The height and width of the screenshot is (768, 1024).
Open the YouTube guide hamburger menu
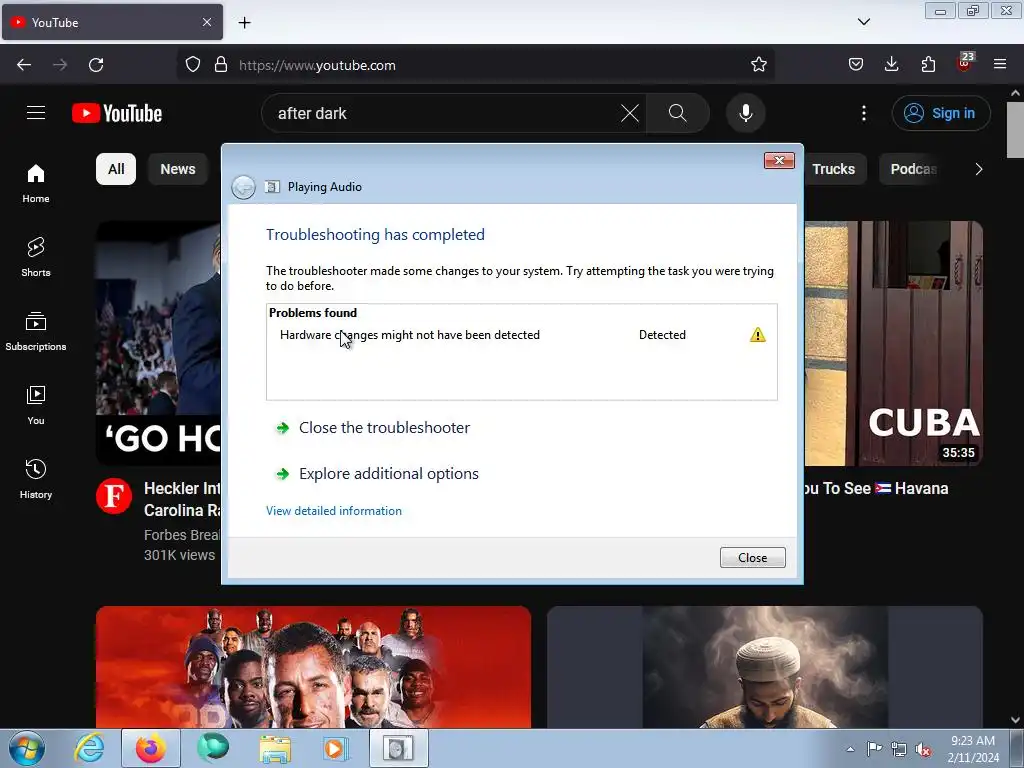pos(36,113)
